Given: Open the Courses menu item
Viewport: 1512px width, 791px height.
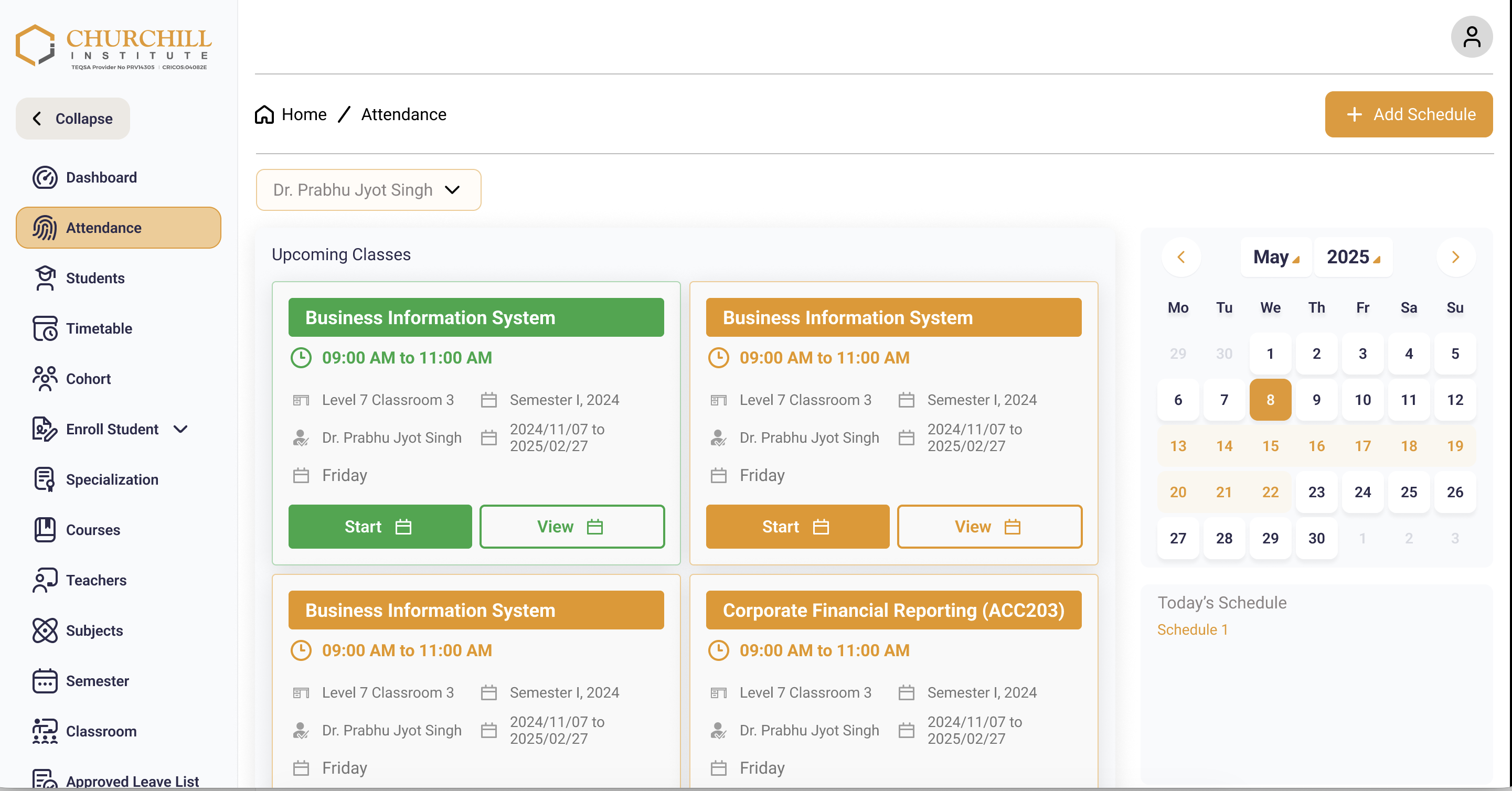Looking at the screenshot, I should coord(93,530).
